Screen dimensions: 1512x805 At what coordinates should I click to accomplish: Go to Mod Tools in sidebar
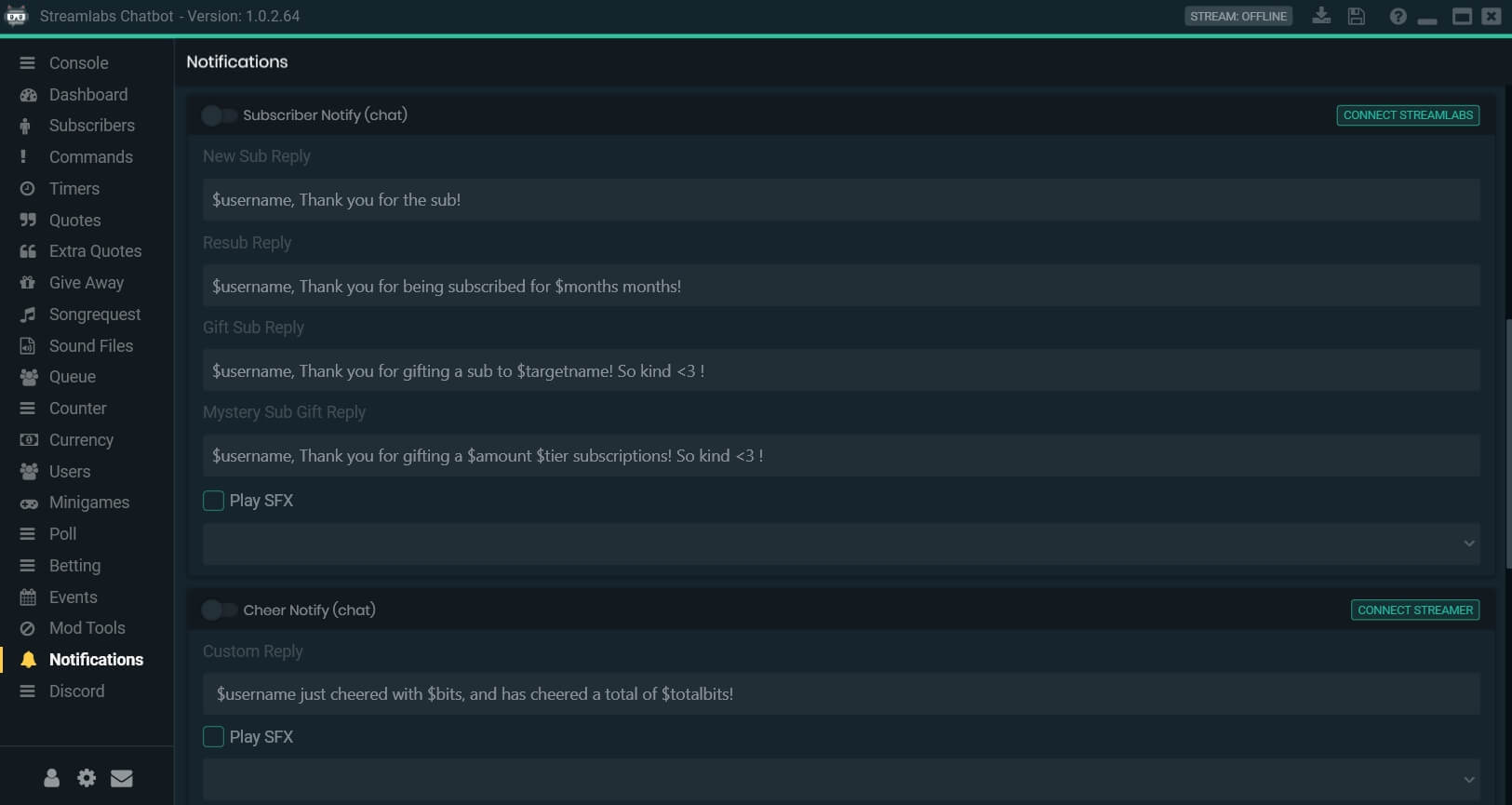click(x=87, y=628)
